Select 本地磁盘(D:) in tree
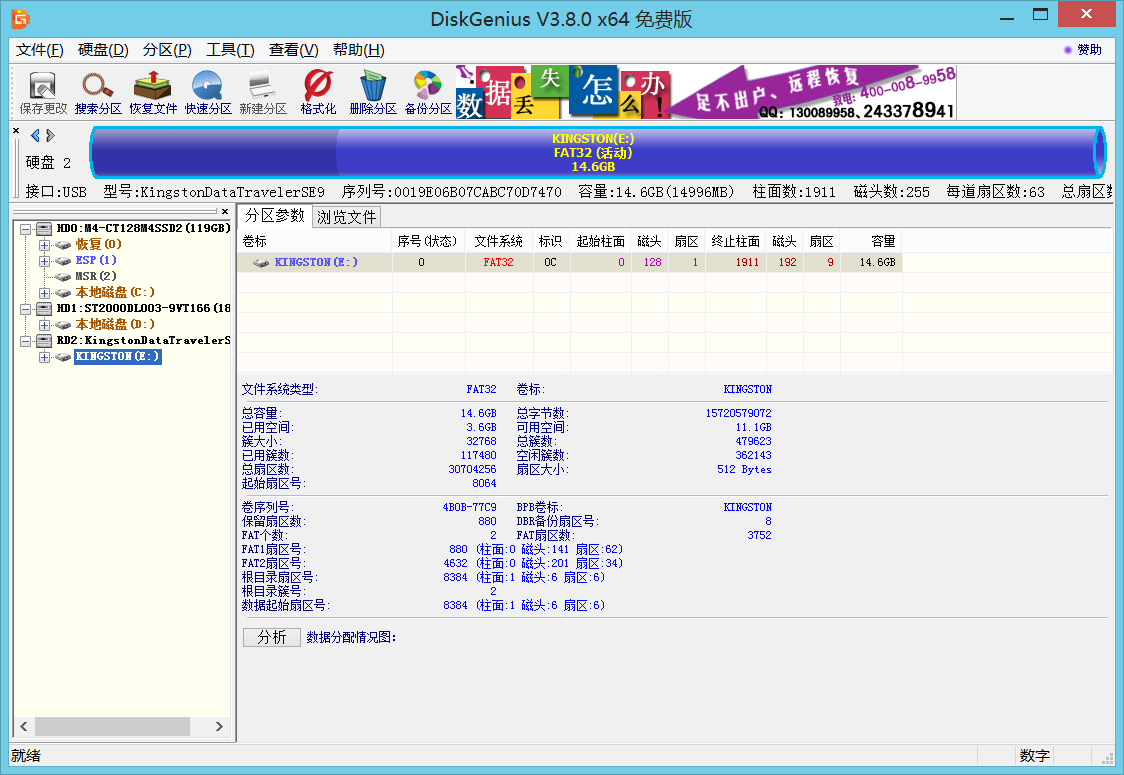The width and height of the screenshot is (1124, 775). [x=115, y=325]
